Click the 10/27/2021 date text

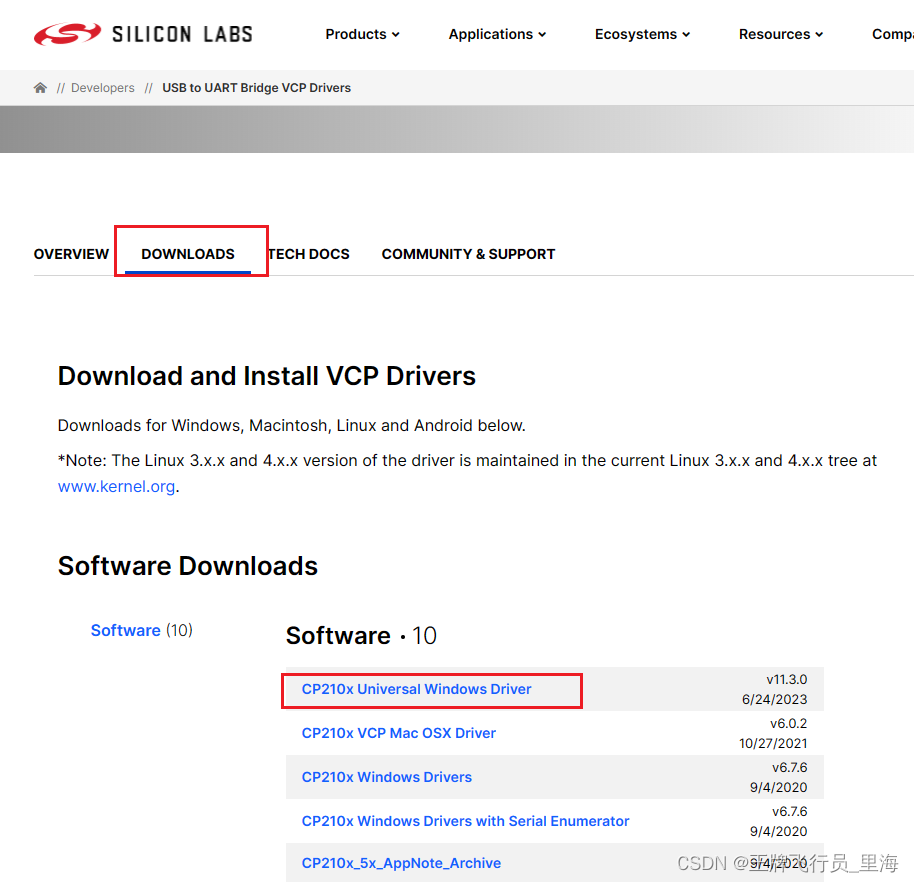coord(773,743)
